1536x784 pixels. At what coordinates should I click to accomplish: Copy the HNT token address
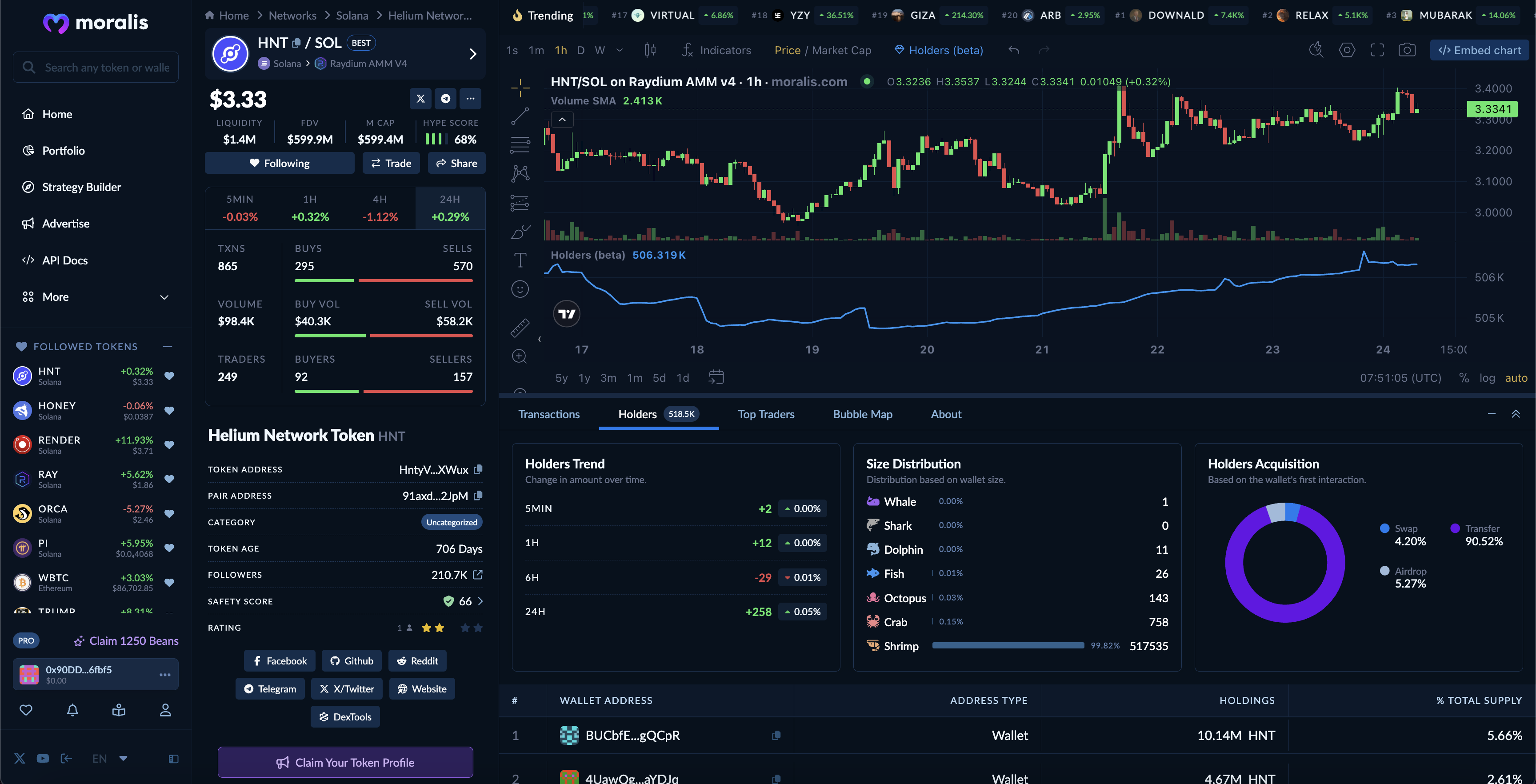[478, 469]
